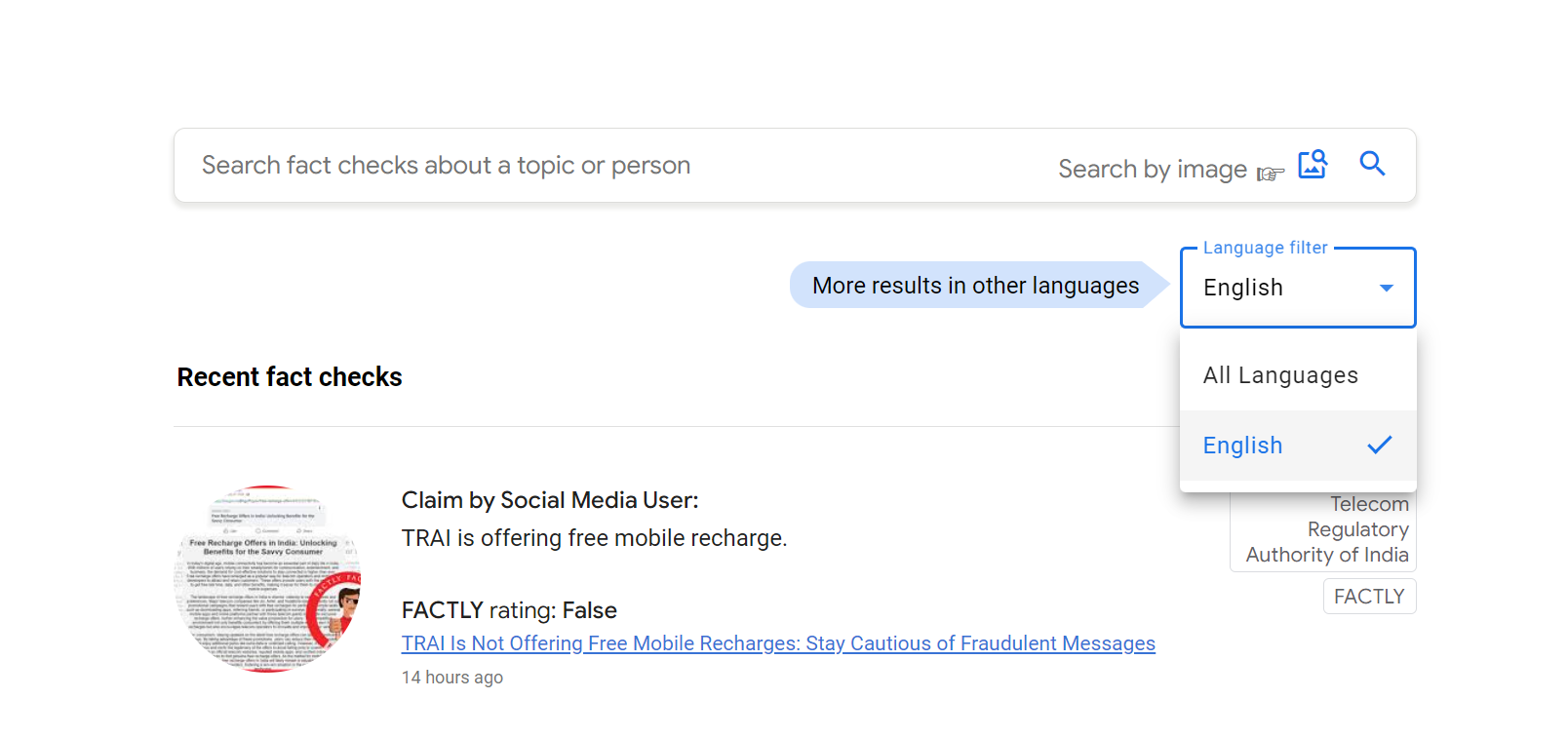Click the search by image icon

click(1313, 164)
